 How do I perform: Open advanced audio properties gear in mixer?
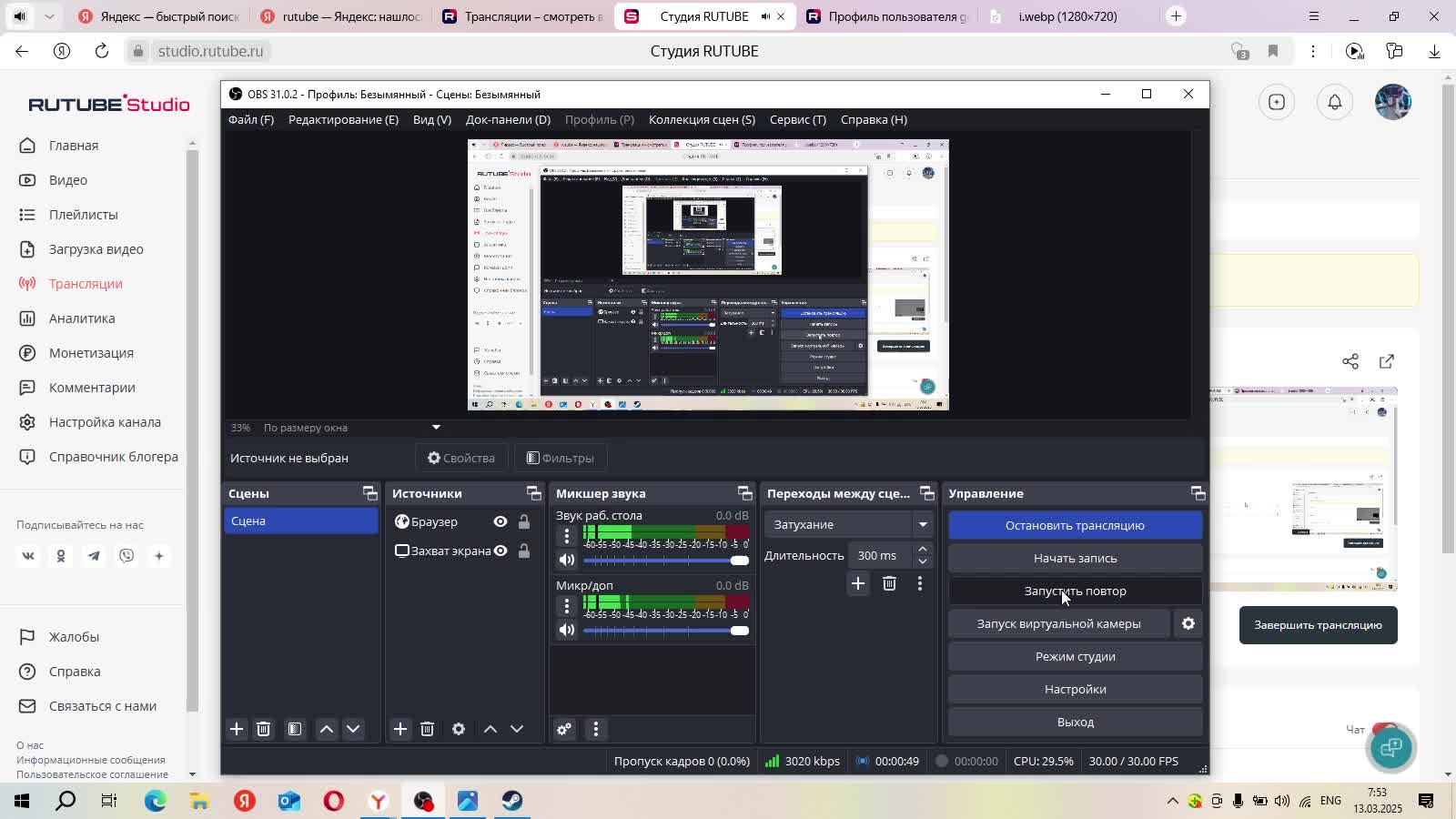coord(564,729)
